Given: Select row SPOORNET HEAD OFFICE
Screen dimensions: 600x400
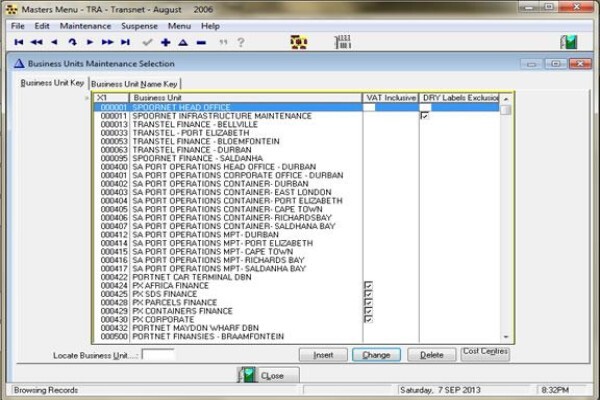Looking at the screenshot, I should (297, 108).
